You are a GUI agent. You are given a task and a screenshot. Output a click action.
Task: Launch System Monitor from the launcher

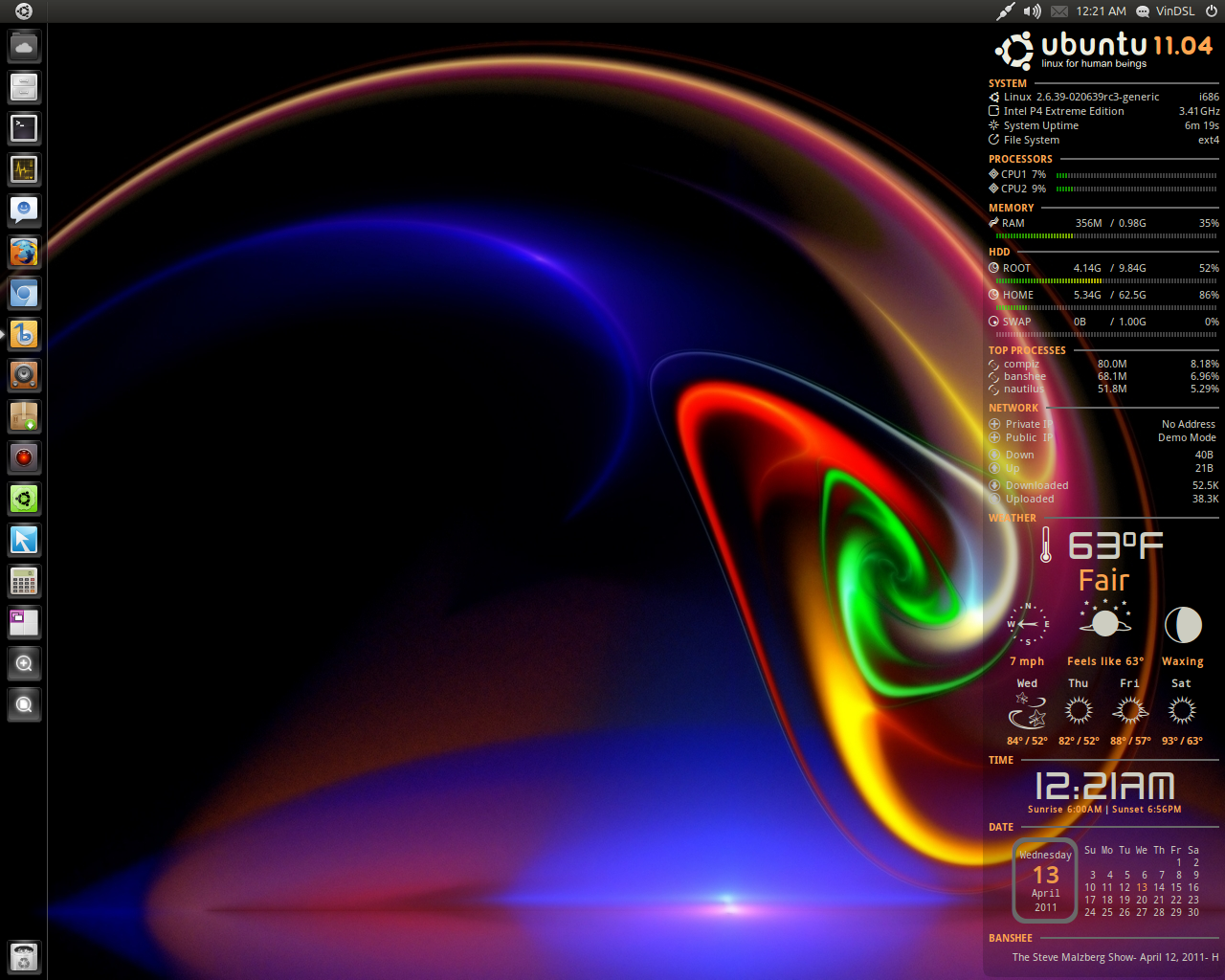point(24,169)
